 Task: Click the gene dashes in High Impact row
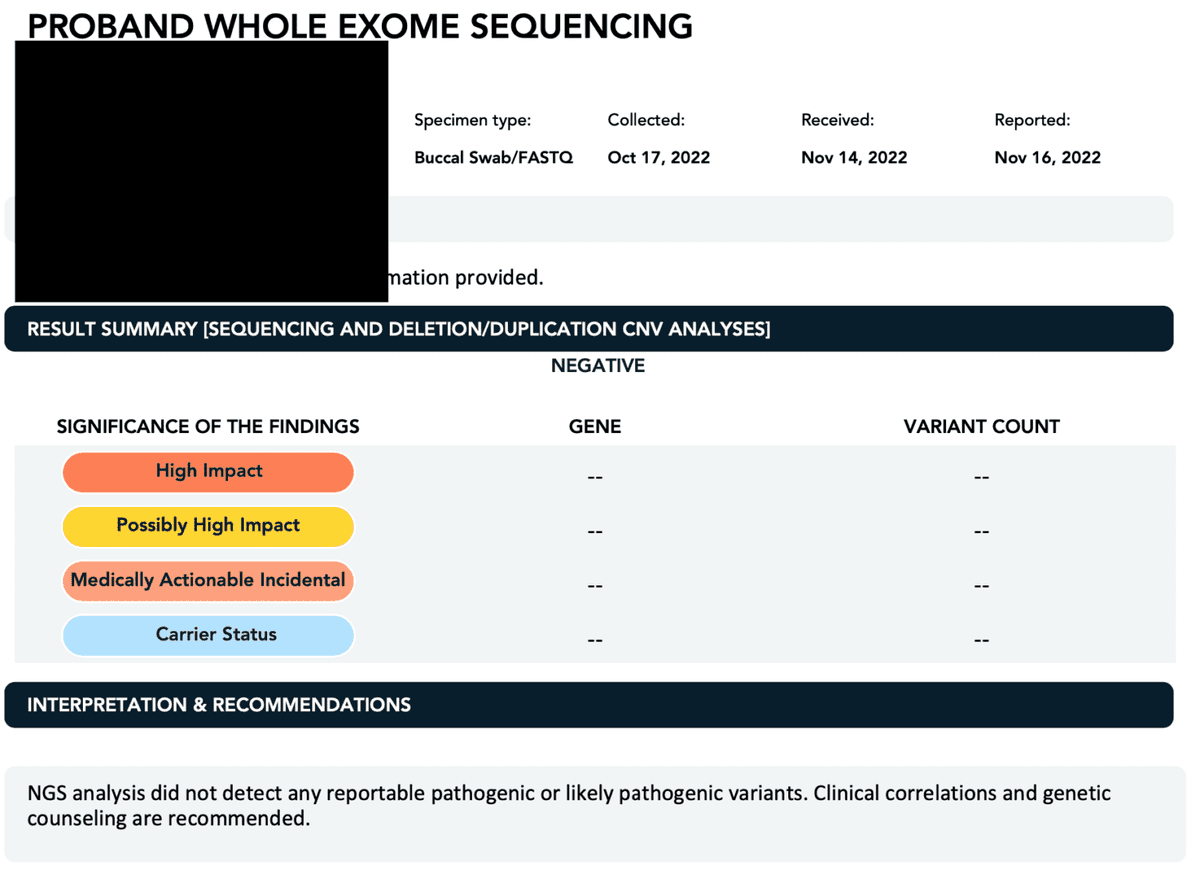pyautogui.click(x=595, y=477)
